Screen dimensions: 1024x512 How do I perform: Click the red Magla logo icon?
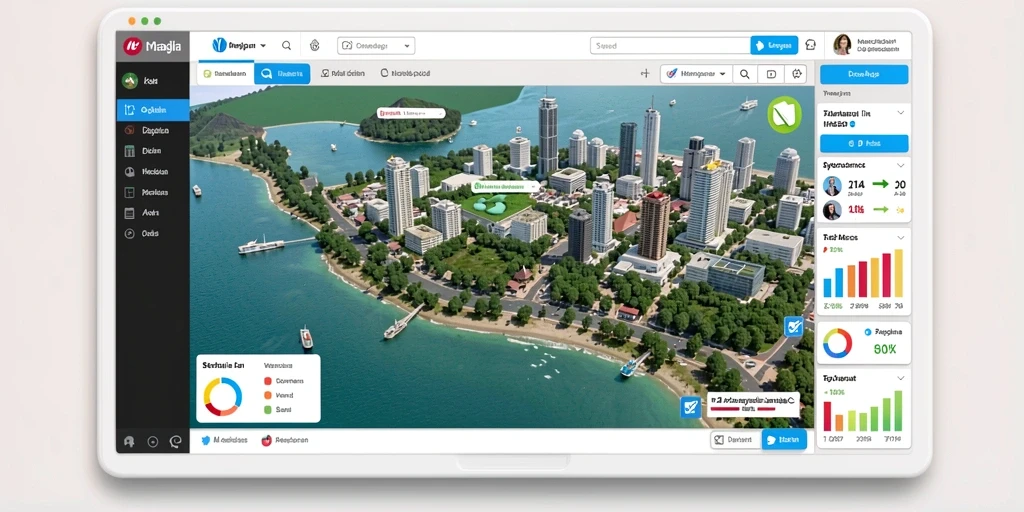click(x=133, y=46)
